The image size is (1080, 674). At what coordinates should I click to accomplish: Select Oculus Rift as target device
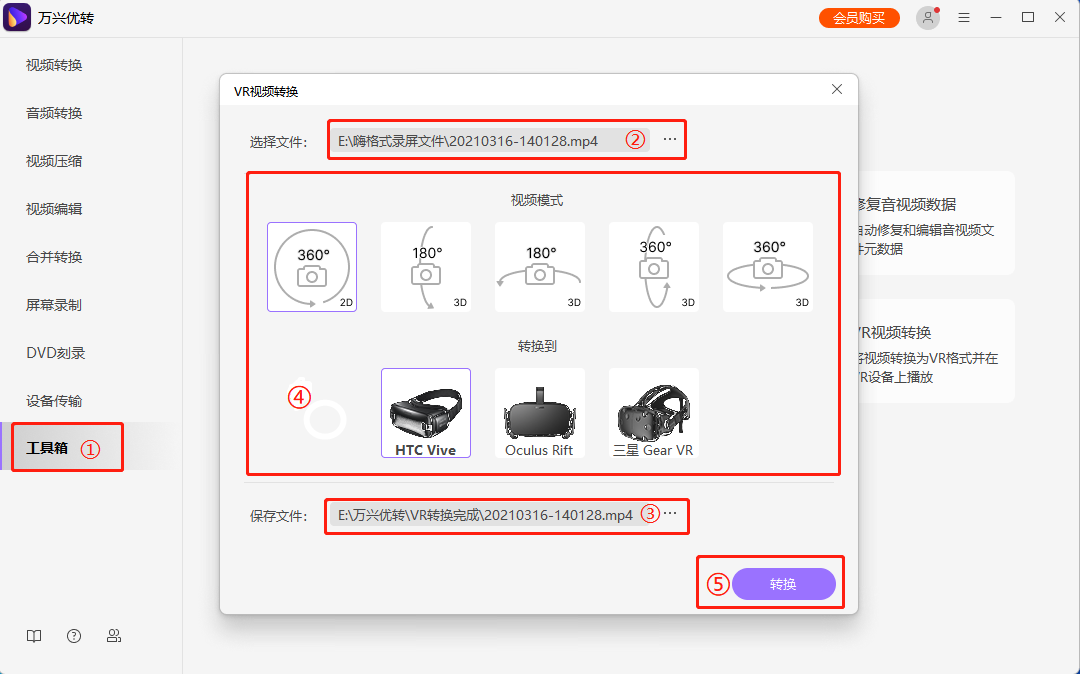539,412
